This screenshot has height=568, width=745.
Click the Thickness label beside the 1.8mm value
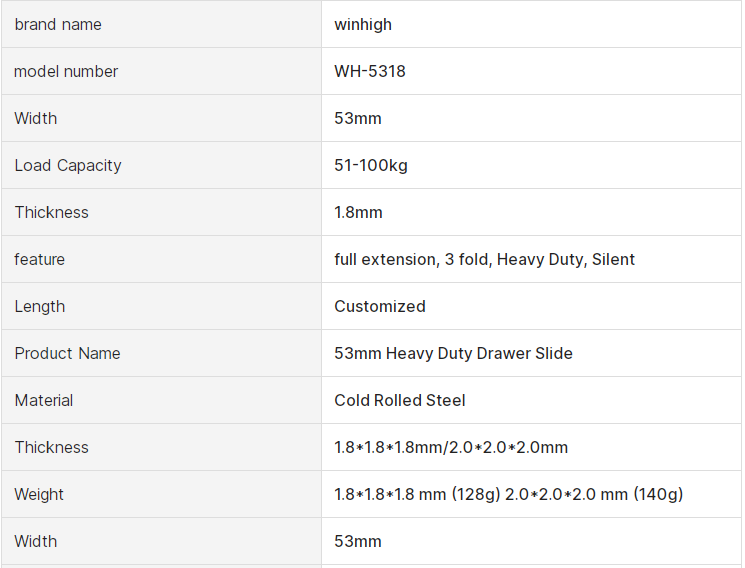[51, 212]
